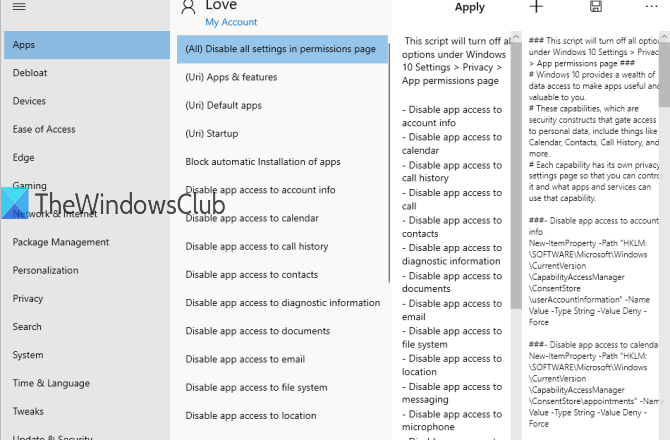Select Block automatic Installation of apps
Image resolution: width=670 pixels, height=440 pixels.
[x=282, y=162]
